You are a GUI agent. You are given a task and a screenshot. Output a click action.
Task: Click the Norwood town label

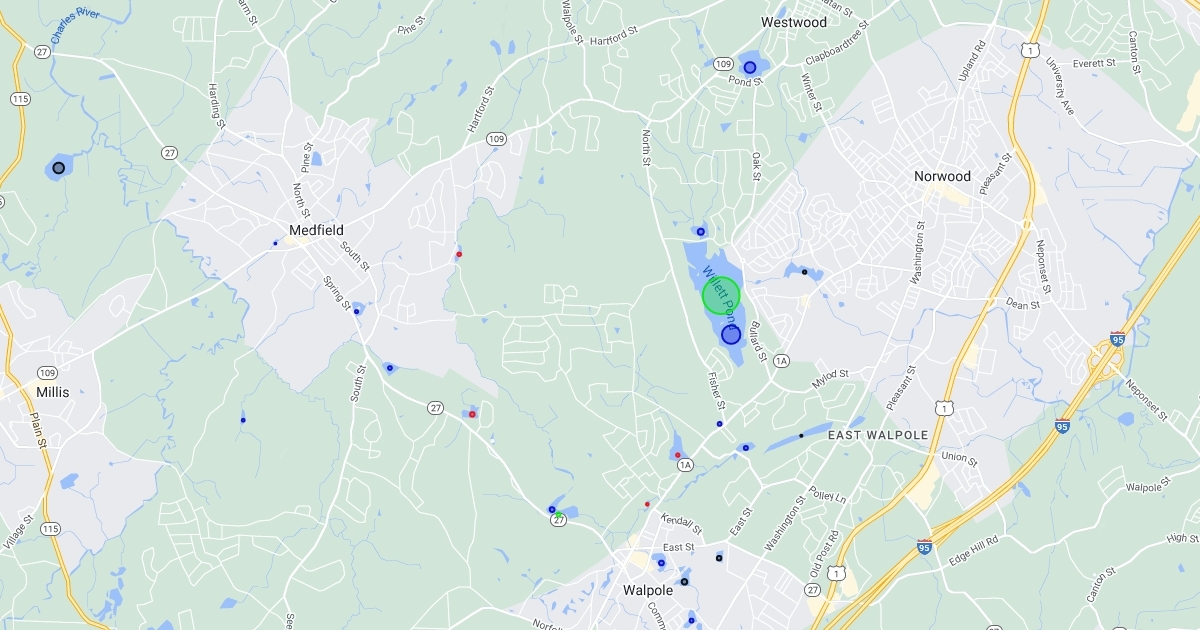point(942,176)
